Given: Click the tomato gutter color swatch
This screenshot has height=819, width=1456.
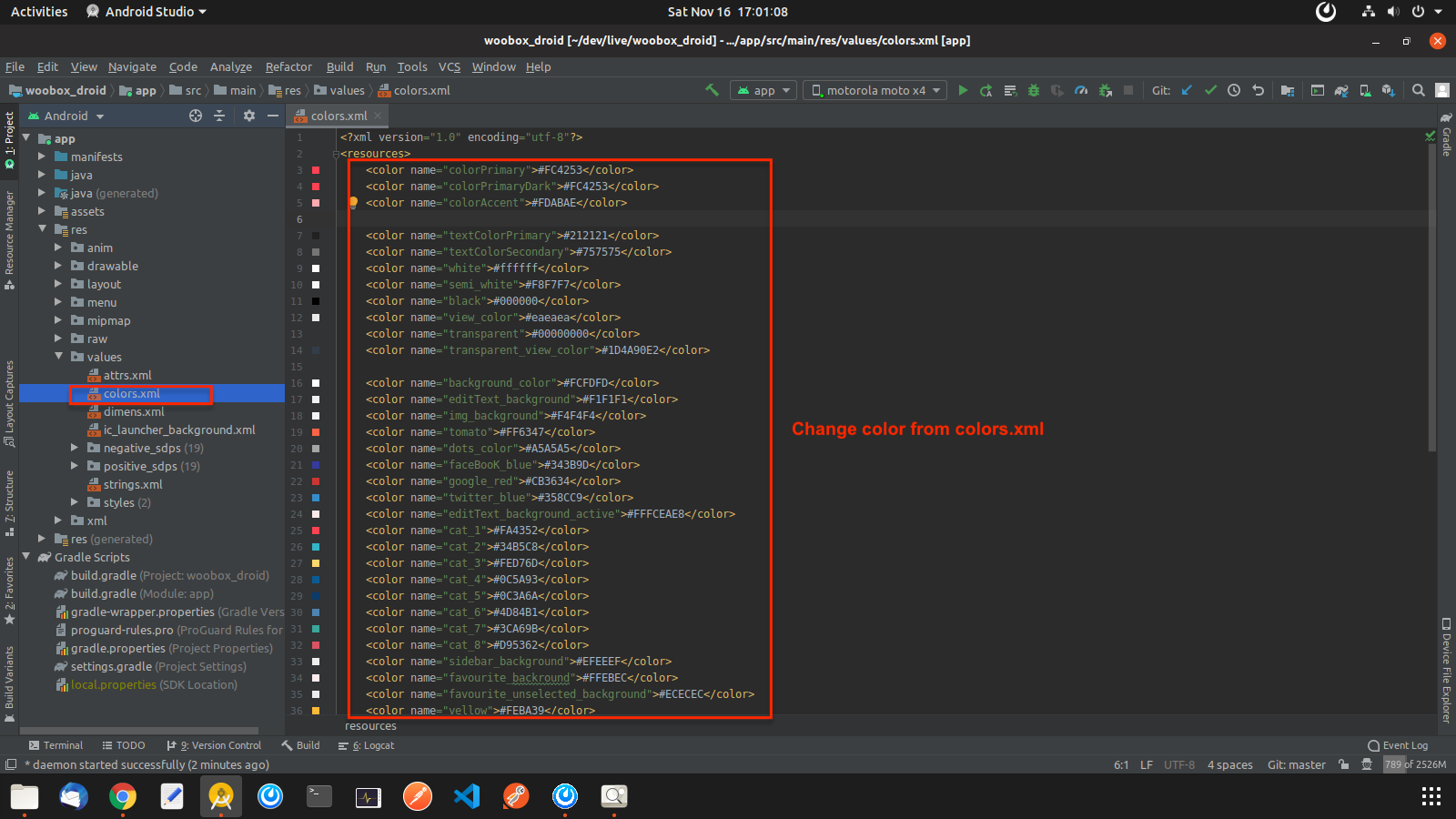Looking at the screenshot, I should tap(316, 432).
